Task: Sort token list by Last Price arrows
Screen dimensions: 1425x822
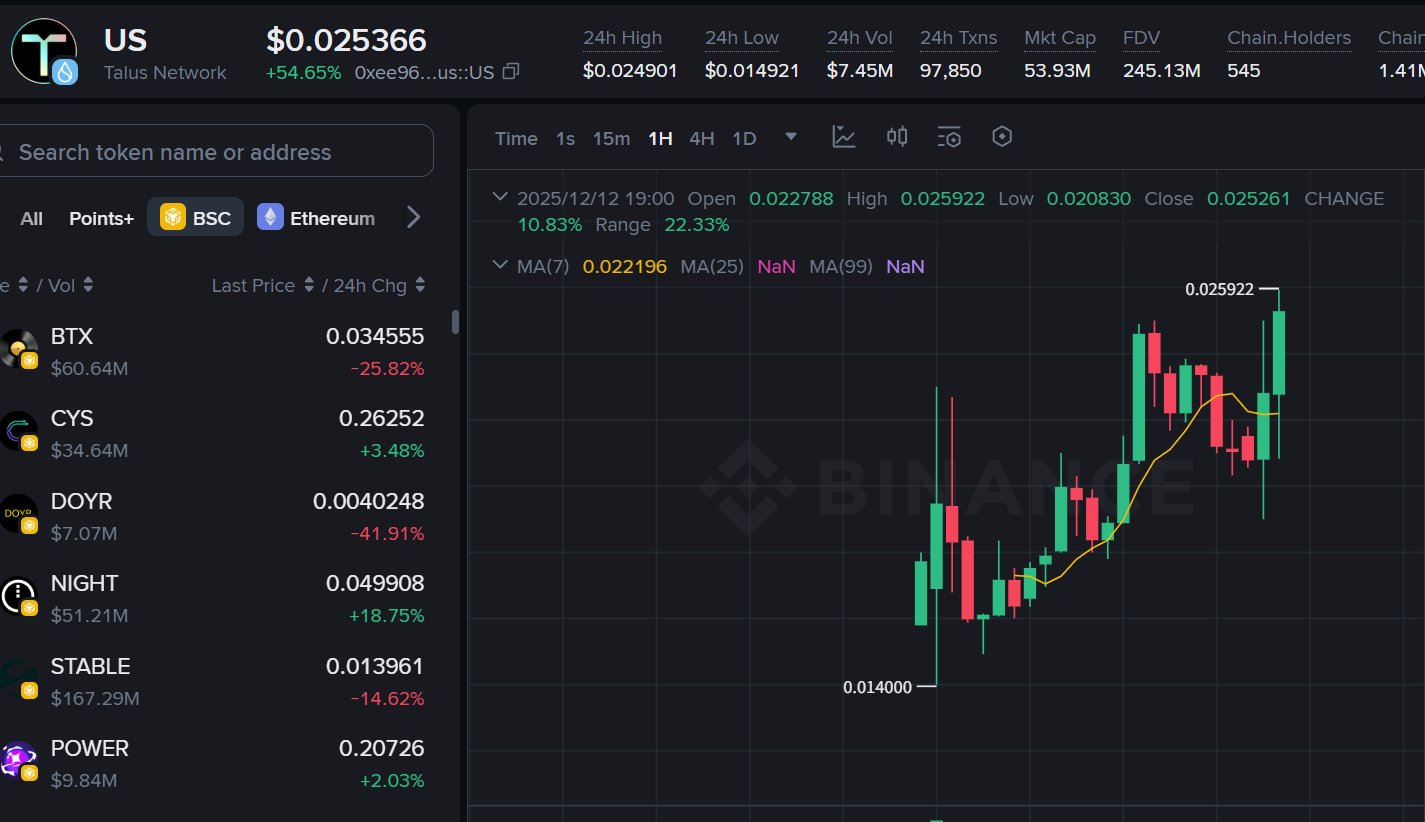Action: pyautogui.click(x=309, y=285)
